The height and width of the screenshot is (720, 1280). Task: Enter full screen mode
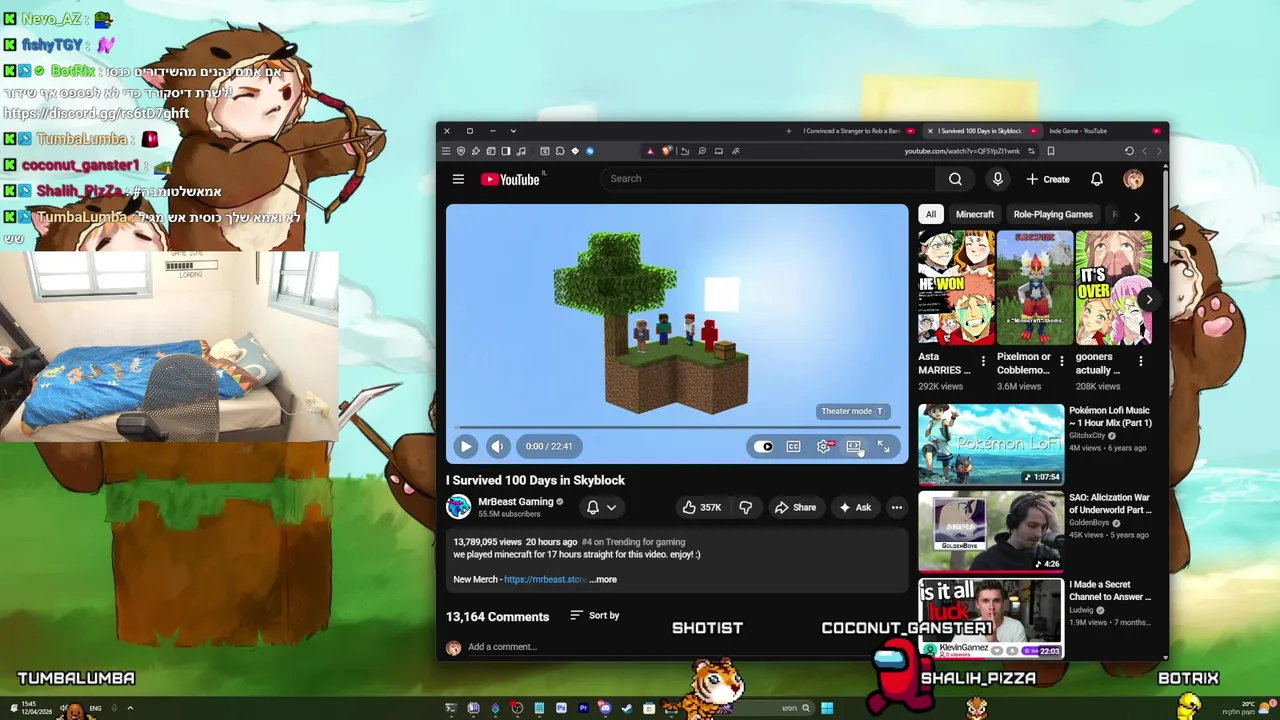coord(884,447)
